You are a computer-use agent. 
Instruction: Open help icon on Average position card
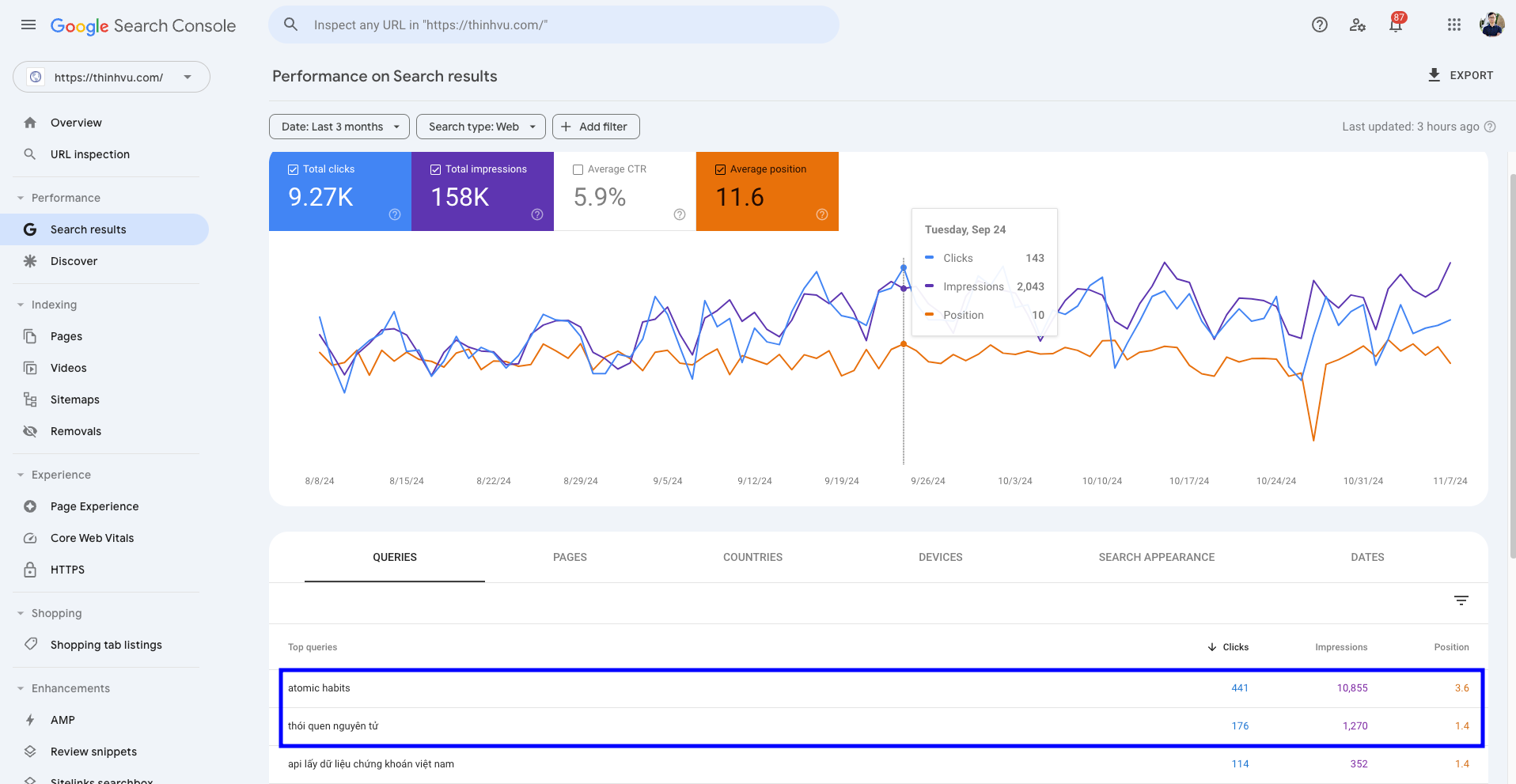822,214
